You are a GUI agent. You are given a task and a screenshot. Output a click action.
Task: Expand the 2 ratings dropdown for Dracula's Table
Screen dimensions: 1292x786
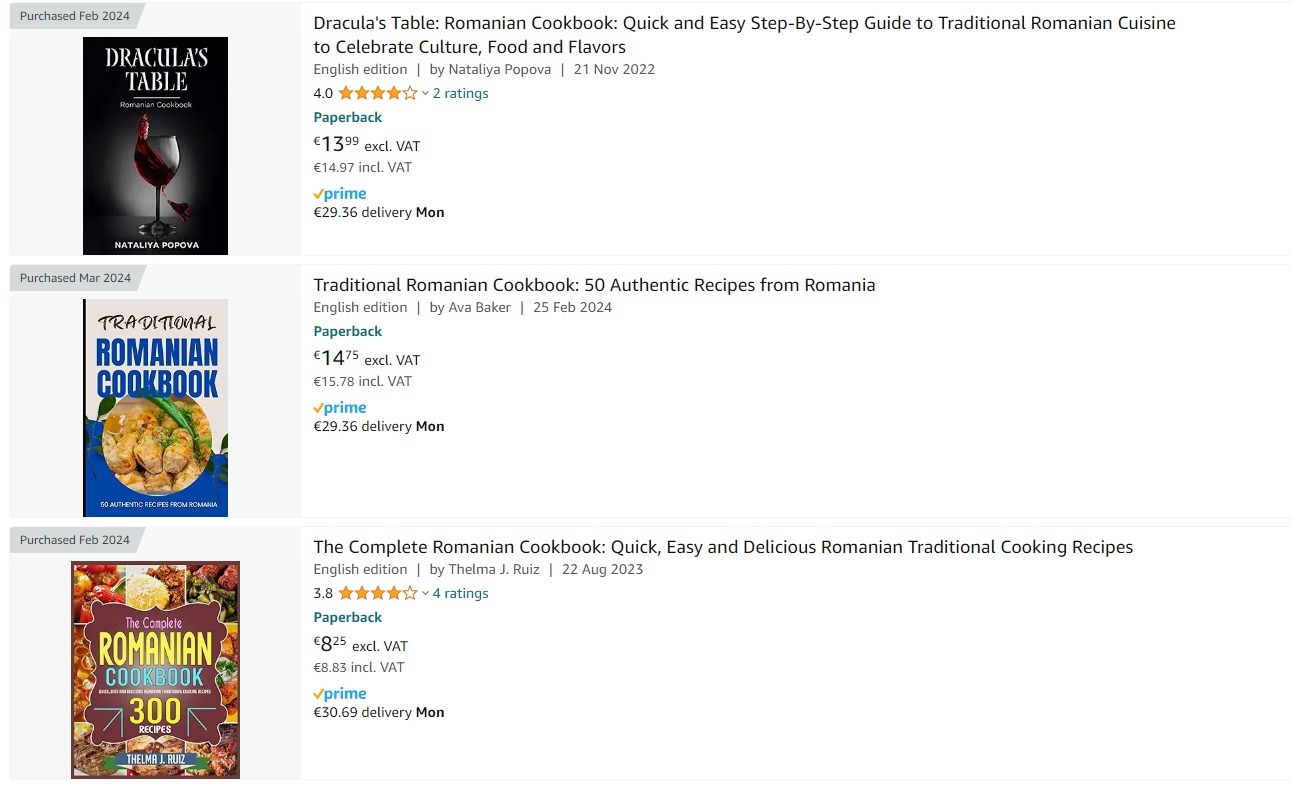pyautogui.click(x=461, y=92)
